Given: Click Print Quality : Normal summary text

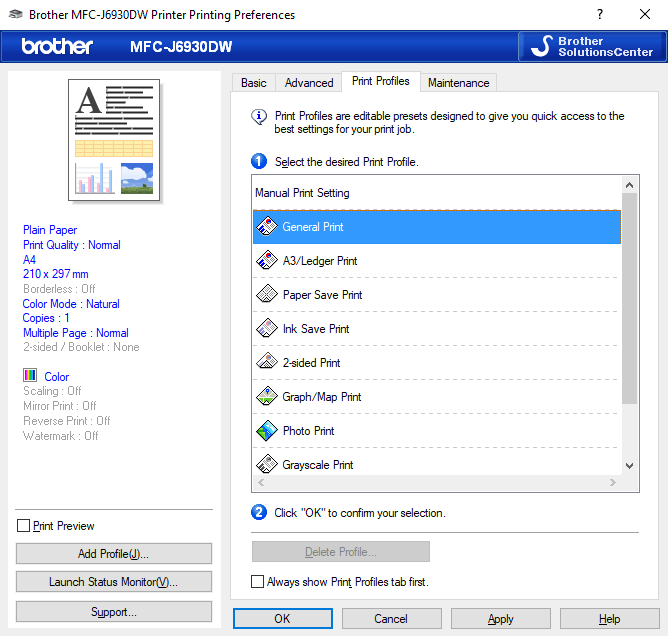Looking at the screenshot, I should tap(72, 245).
